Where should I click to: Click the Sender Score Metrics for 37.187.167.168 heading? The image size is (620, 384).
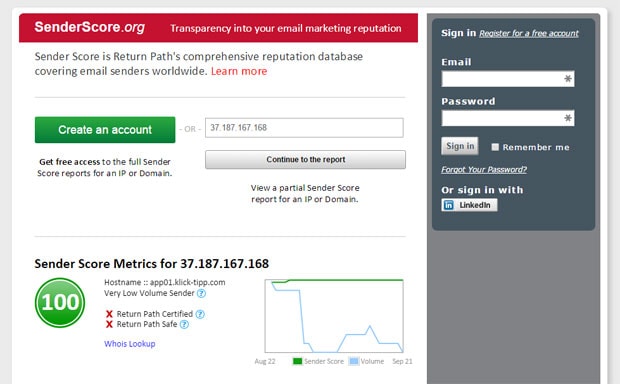[x=151, y=264]
